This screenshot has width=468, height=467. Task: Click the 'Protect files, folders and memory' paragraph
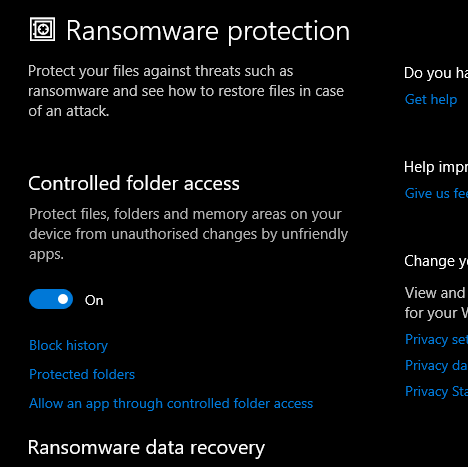(188, 234)
